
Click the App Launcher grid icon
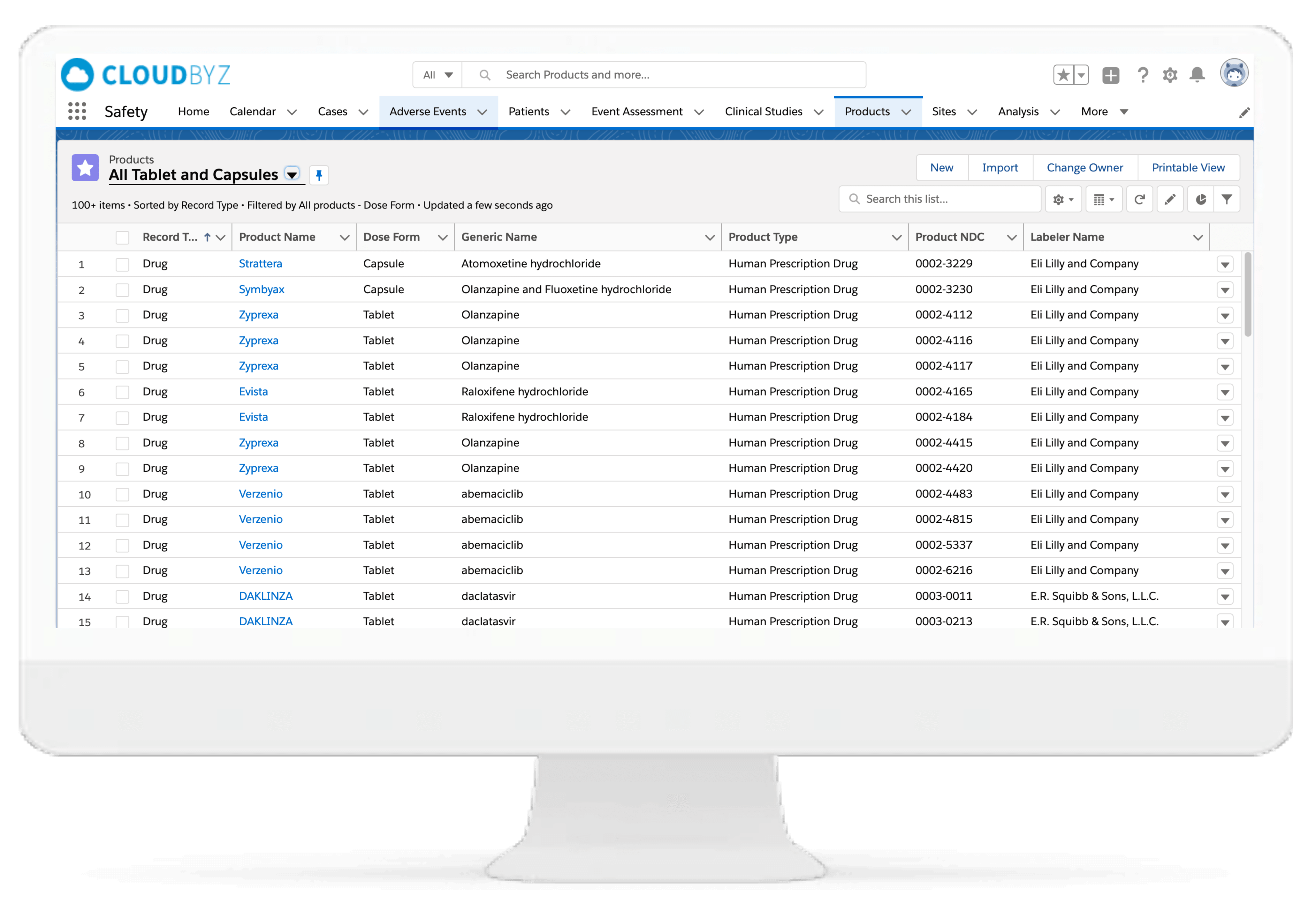(77, 111)
